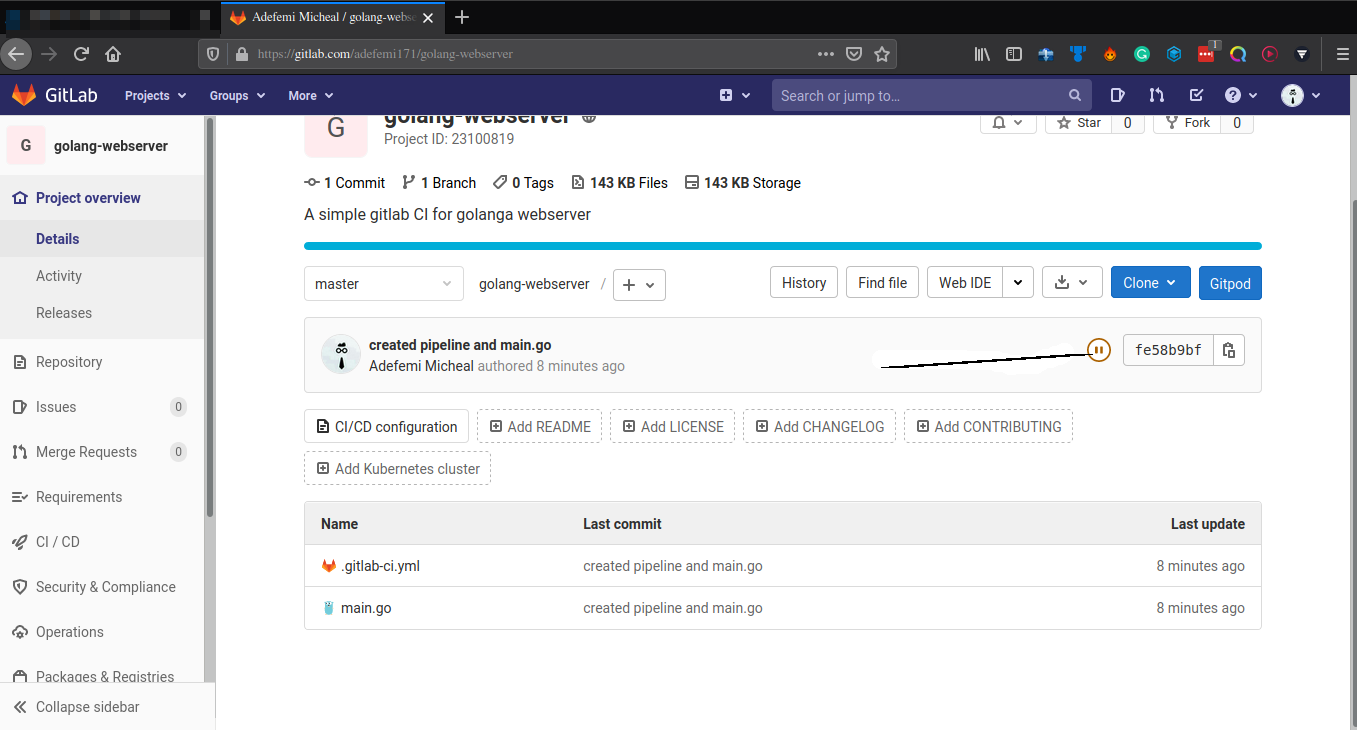
Task: Expand the Projects menu
Action: click(x=156, y=96)
